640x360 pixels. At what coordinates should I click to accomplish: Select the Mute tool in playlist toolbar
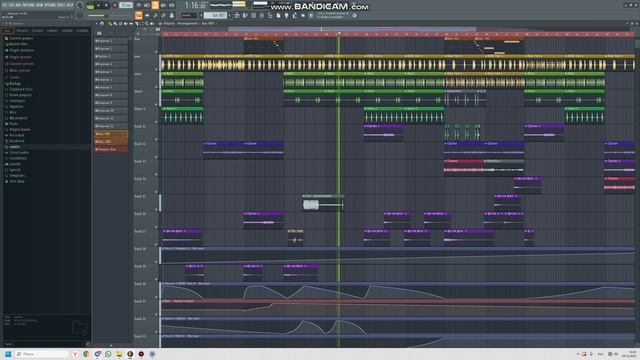126,24
